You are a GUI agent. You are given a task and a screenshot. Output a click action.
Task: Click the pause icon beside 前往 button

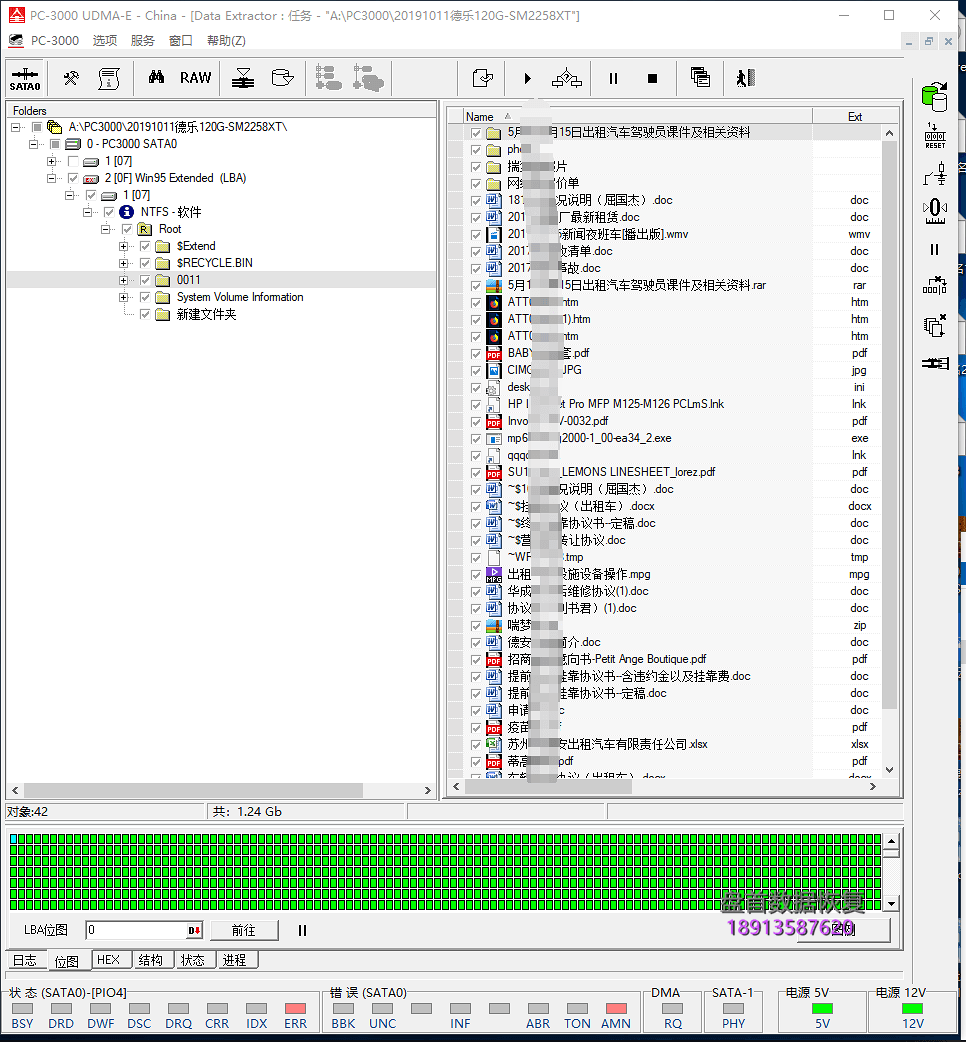pos(302,930)
